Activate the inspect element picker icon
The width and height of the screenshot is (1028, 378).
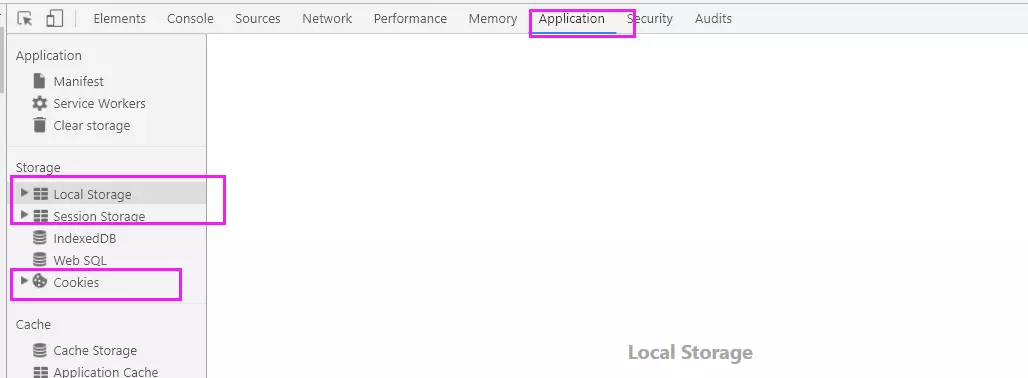(x=25, y=19)
